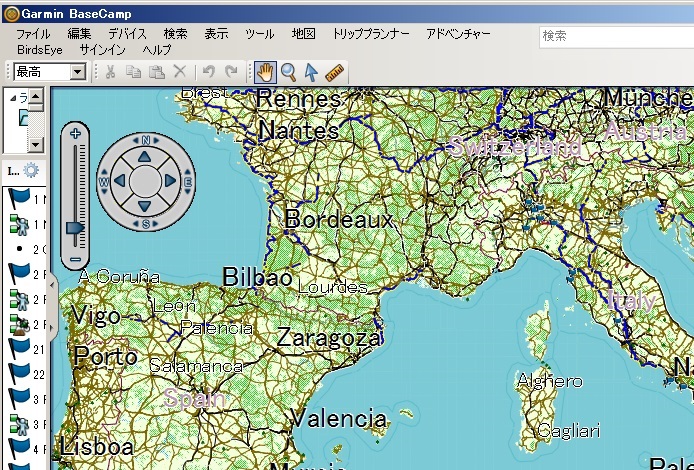Collapse the library tree expander triangle
This screenshot has height=470, width=694.
(13, 98)
